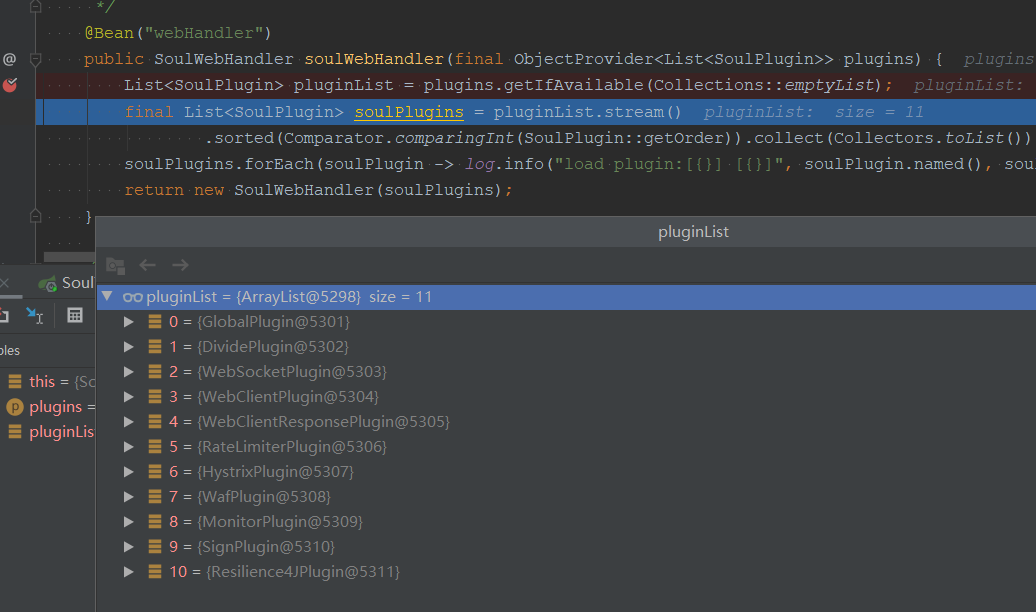This screenshot has height=612, width=1036.
Task: Select the MonitorPlugin@5309 row
Action: 566,522
